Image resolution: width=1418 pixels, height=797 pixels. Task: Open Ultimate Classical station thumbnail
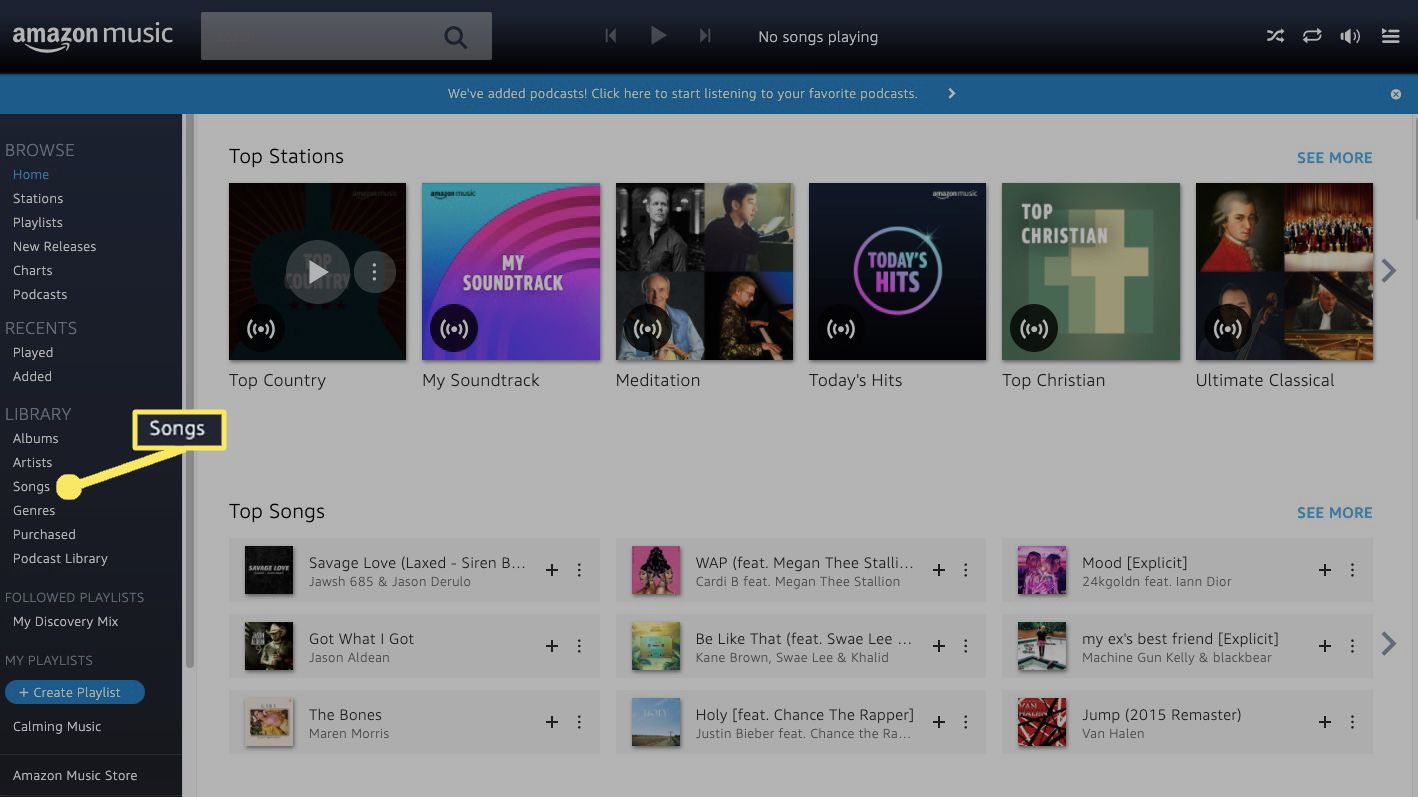[x=1284, y=271]
